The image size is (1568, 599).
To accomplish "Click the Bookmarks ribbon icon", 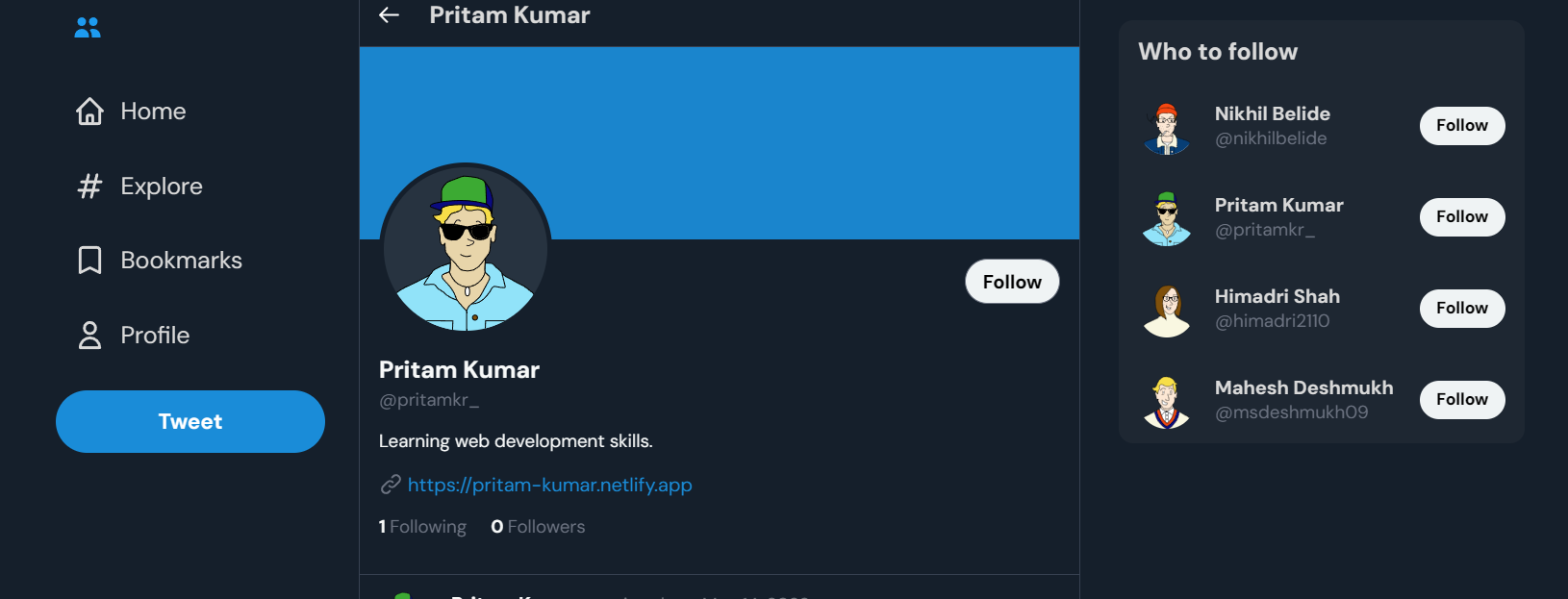I will (x=89, y=261).
